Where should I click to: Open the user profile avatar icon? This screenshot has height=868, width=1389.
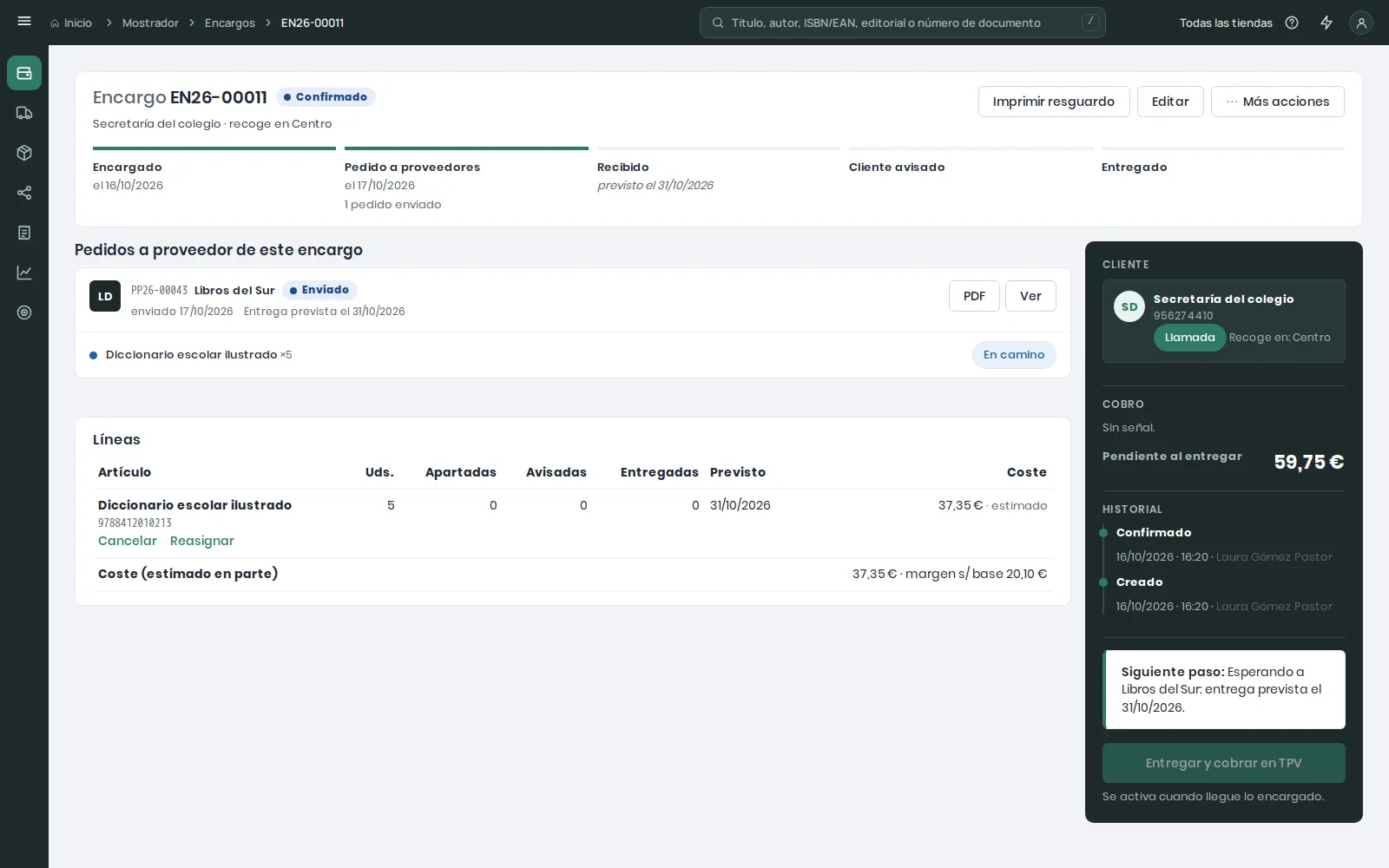1361,23
